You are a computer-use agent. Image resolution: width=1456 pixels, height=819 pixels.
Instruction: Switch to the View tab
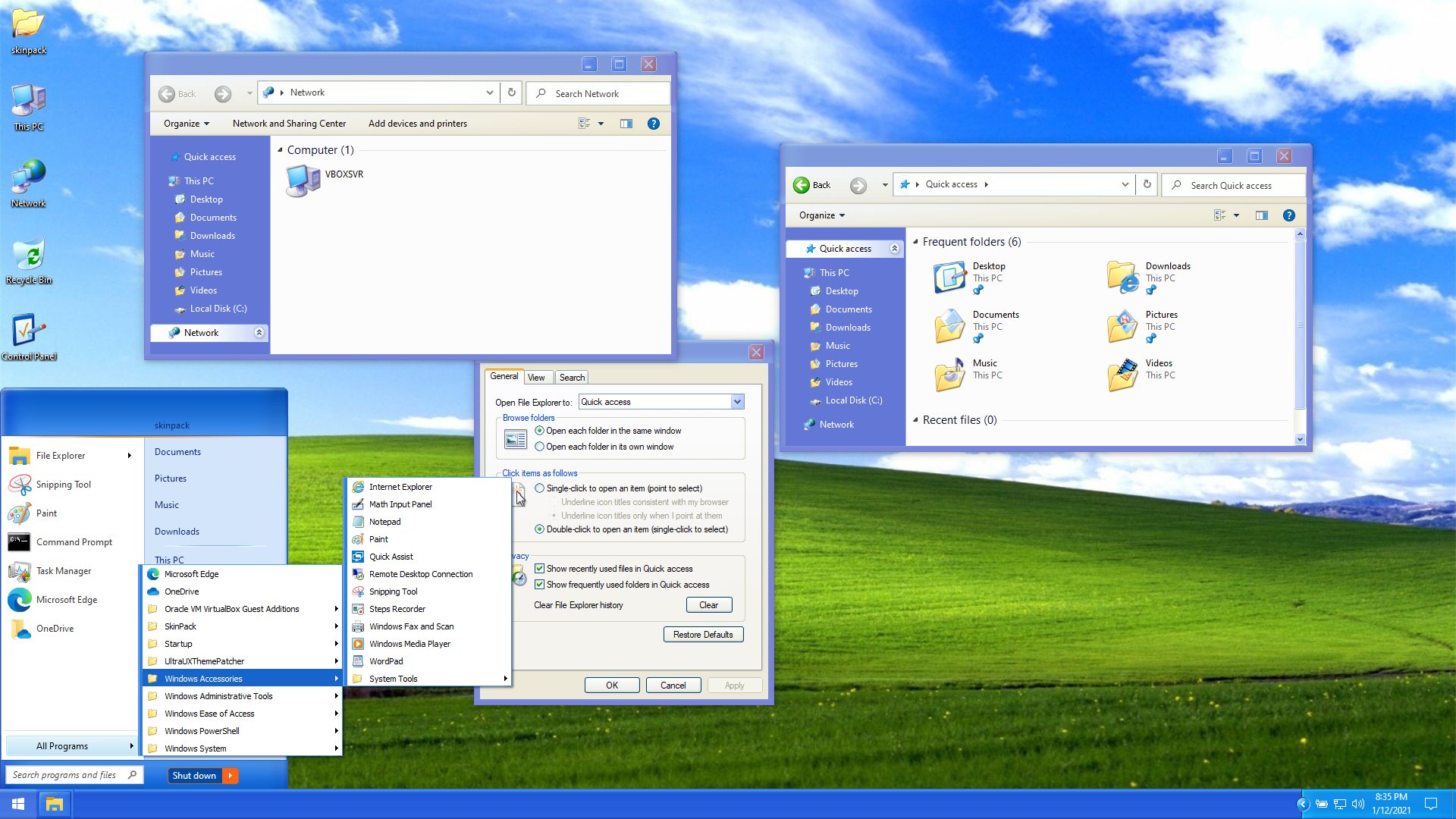point(536,378)
